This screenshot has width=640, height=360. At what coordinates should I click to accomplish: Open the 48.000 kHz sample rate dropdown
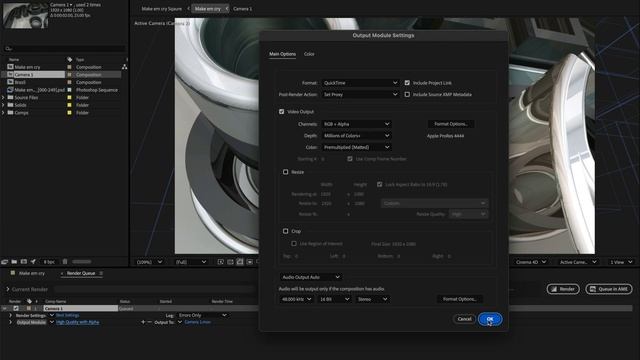click(x=296, y=299)
